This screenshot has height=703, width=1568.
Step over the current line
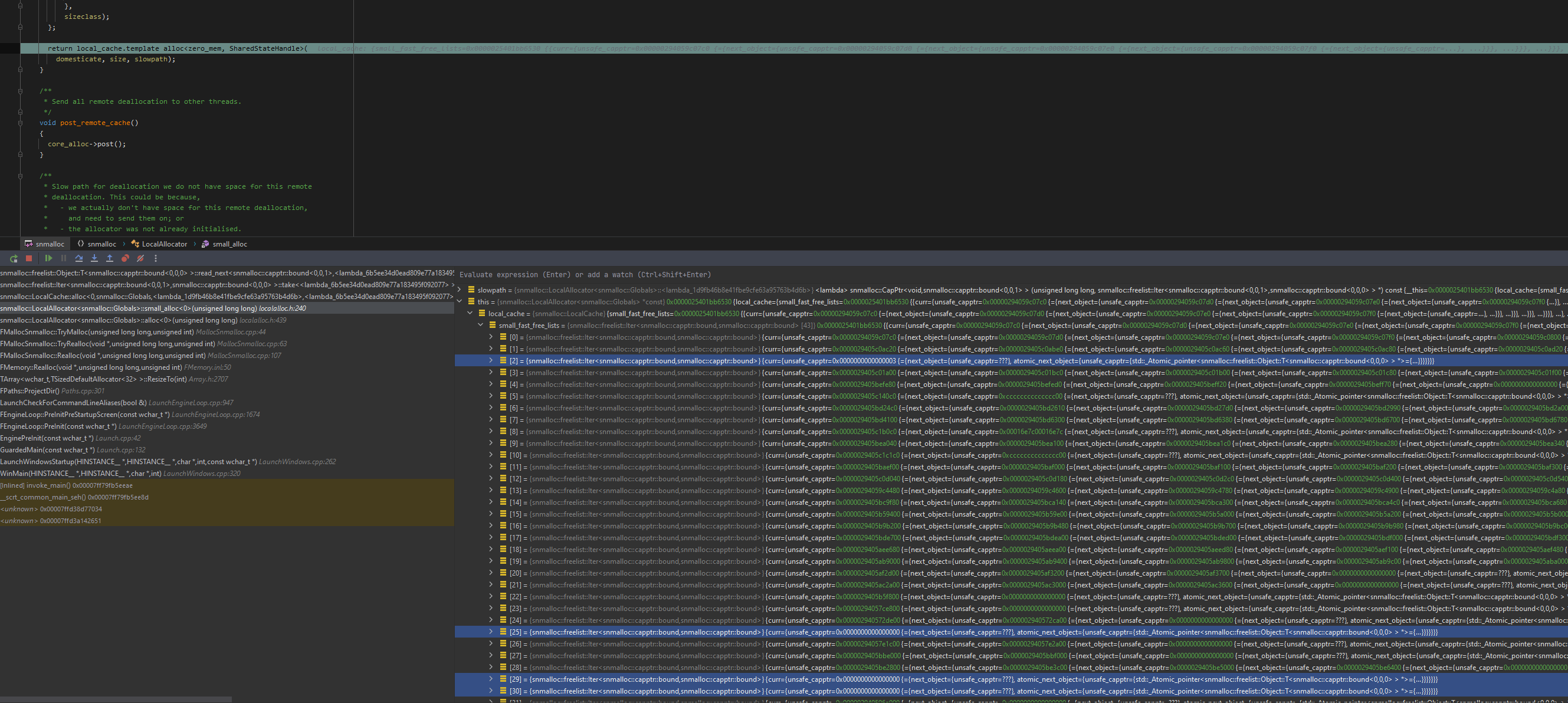click(79, 258)
